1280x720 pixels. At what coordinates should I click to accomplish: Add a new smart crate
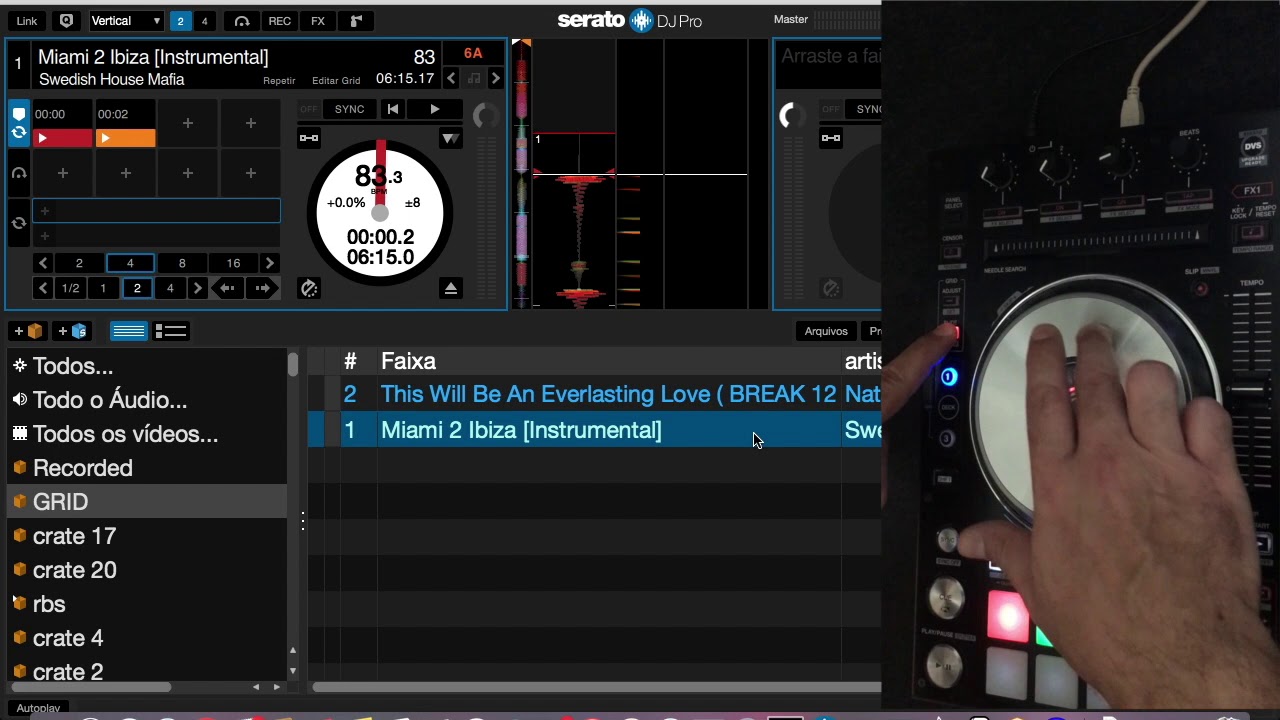72,331
